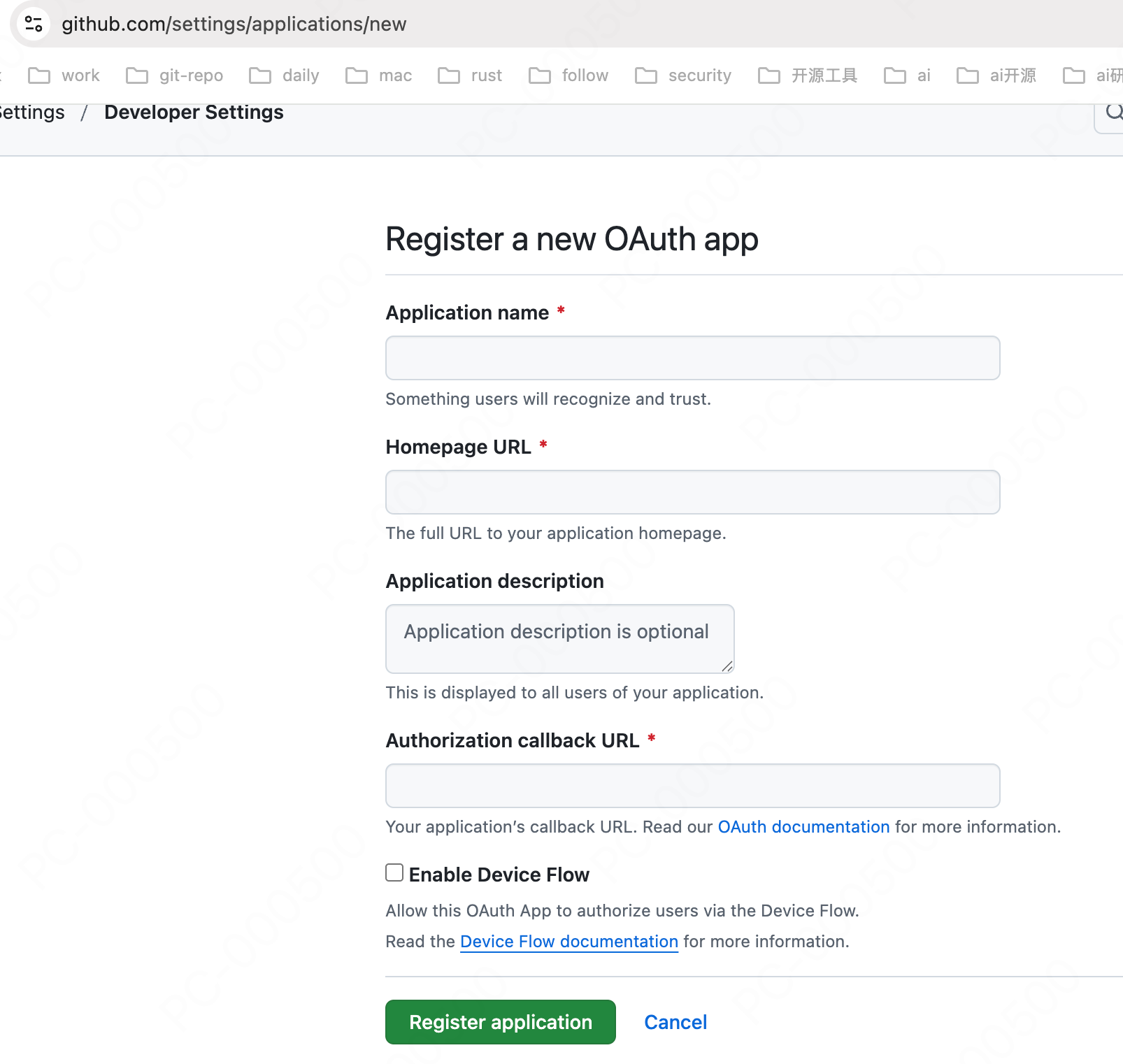
Task: Click the Application name input field
Action: click(x=692, y=358)
